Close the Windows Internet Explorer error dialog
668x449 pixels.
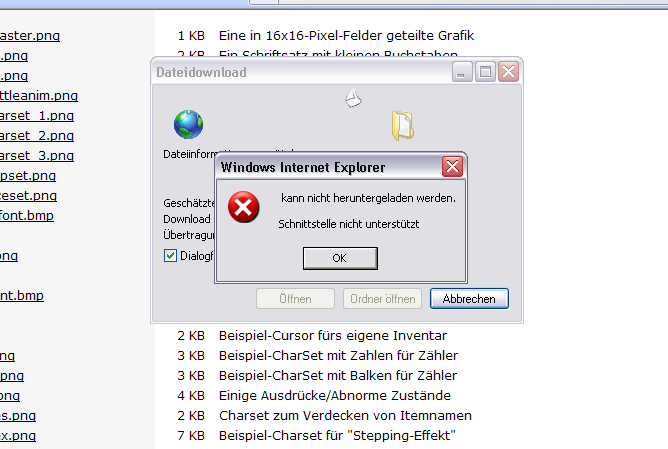(x=452, y=167)
